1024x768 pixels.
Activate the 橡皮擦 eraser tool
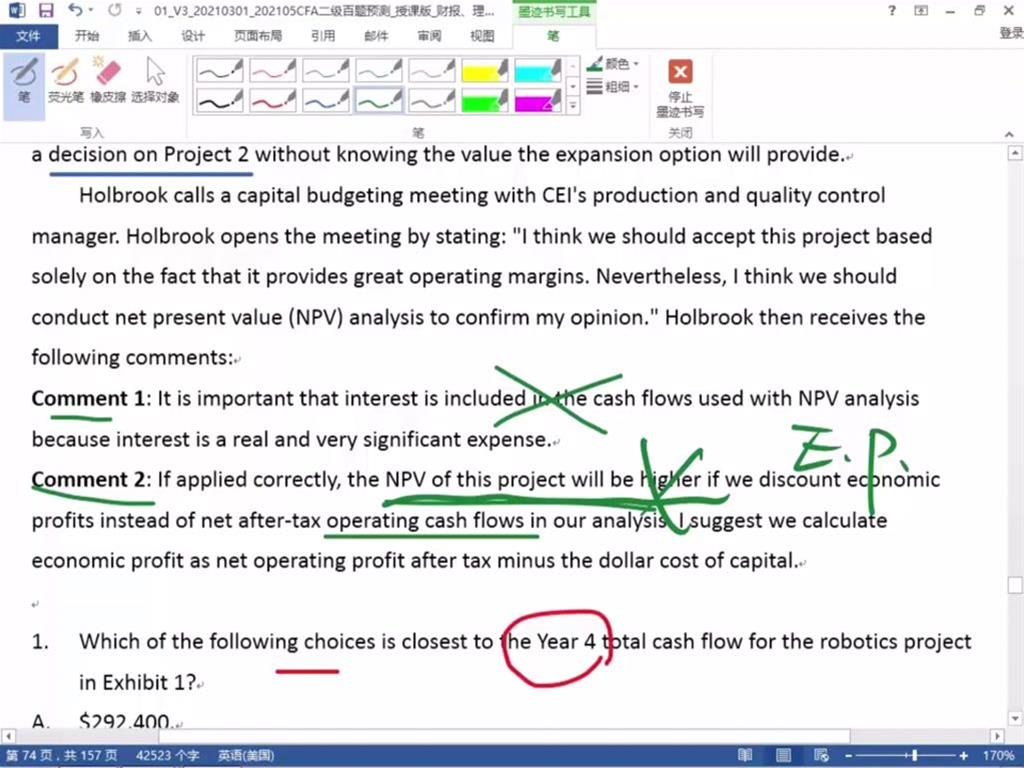108,82
